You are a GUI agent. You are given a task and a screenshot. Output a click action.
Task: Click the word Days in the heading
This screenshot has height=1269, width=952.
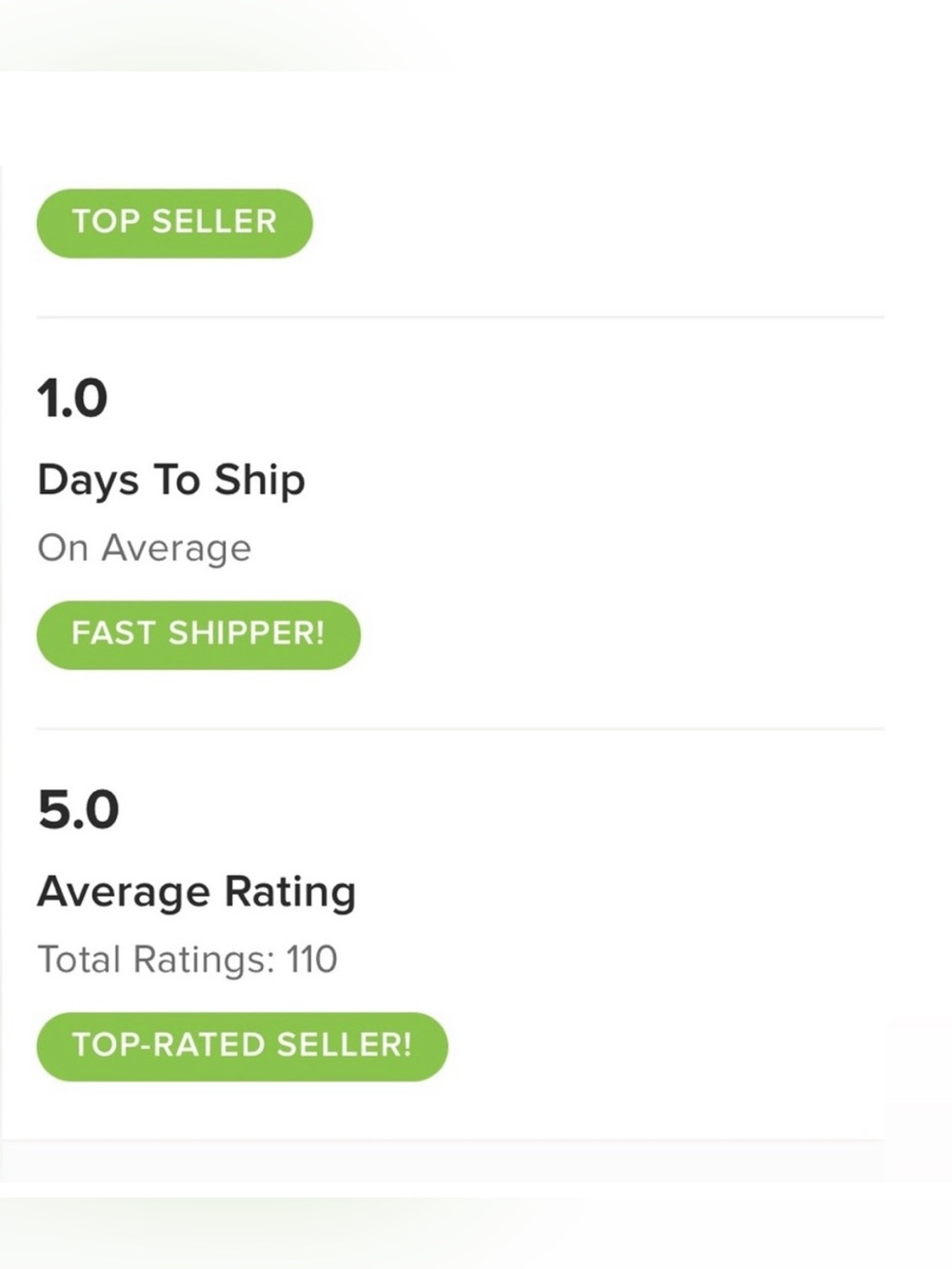click(x=89, y=481)
